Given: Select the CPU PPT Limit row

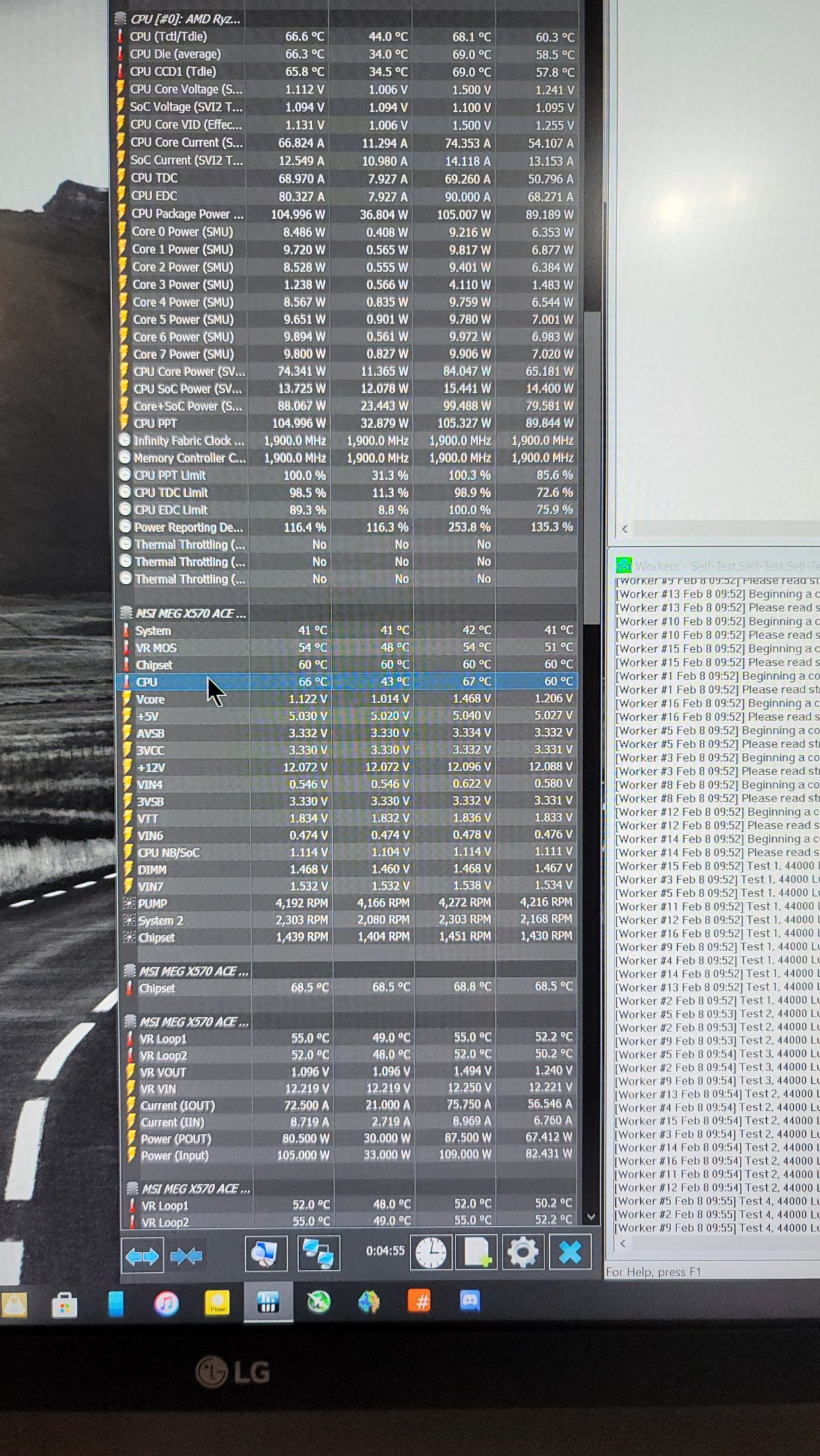Looking at the screenshot, I should point(346,475).
